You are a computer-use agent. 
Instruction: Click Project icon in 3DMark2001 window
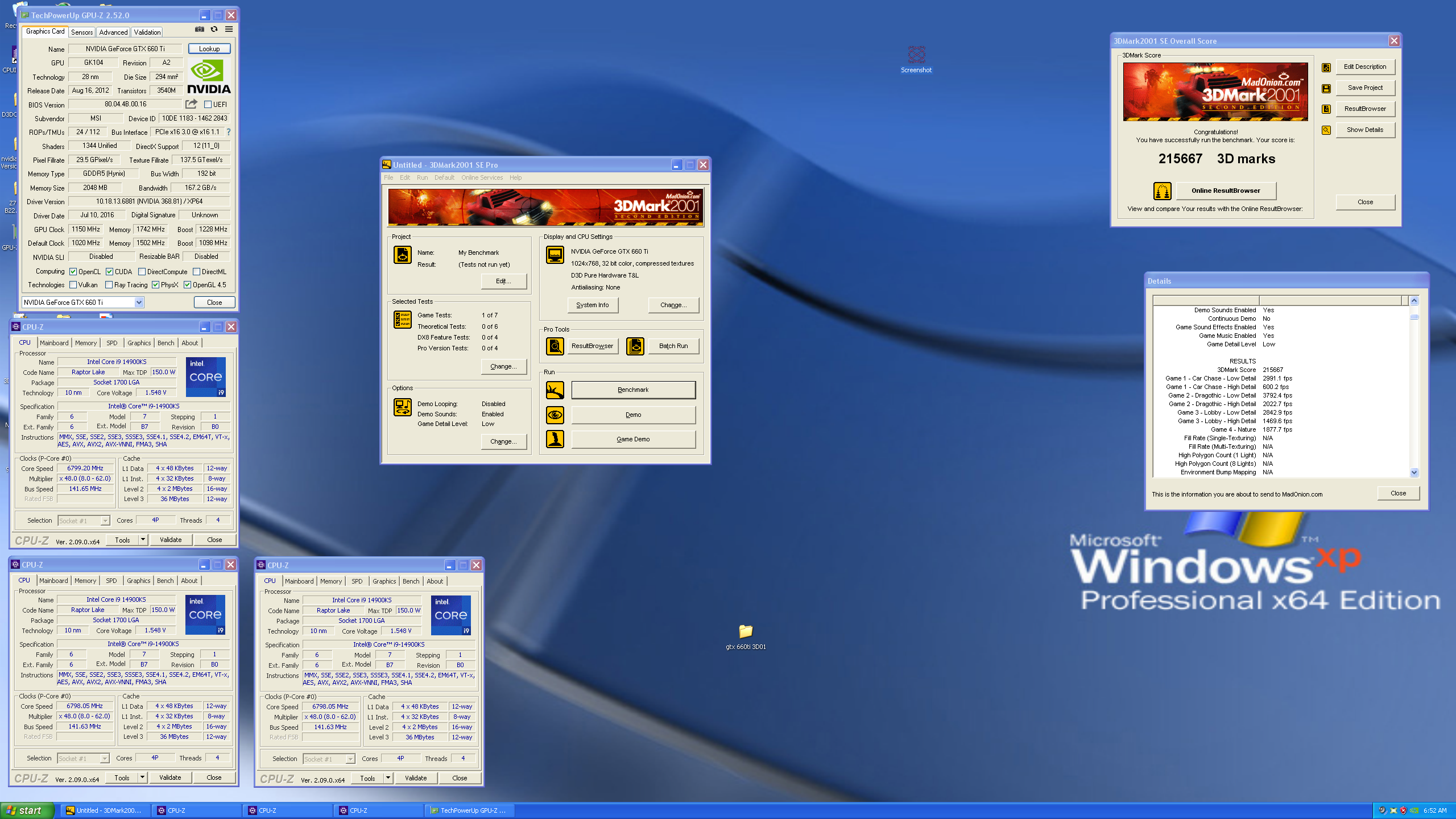point(403,255)
